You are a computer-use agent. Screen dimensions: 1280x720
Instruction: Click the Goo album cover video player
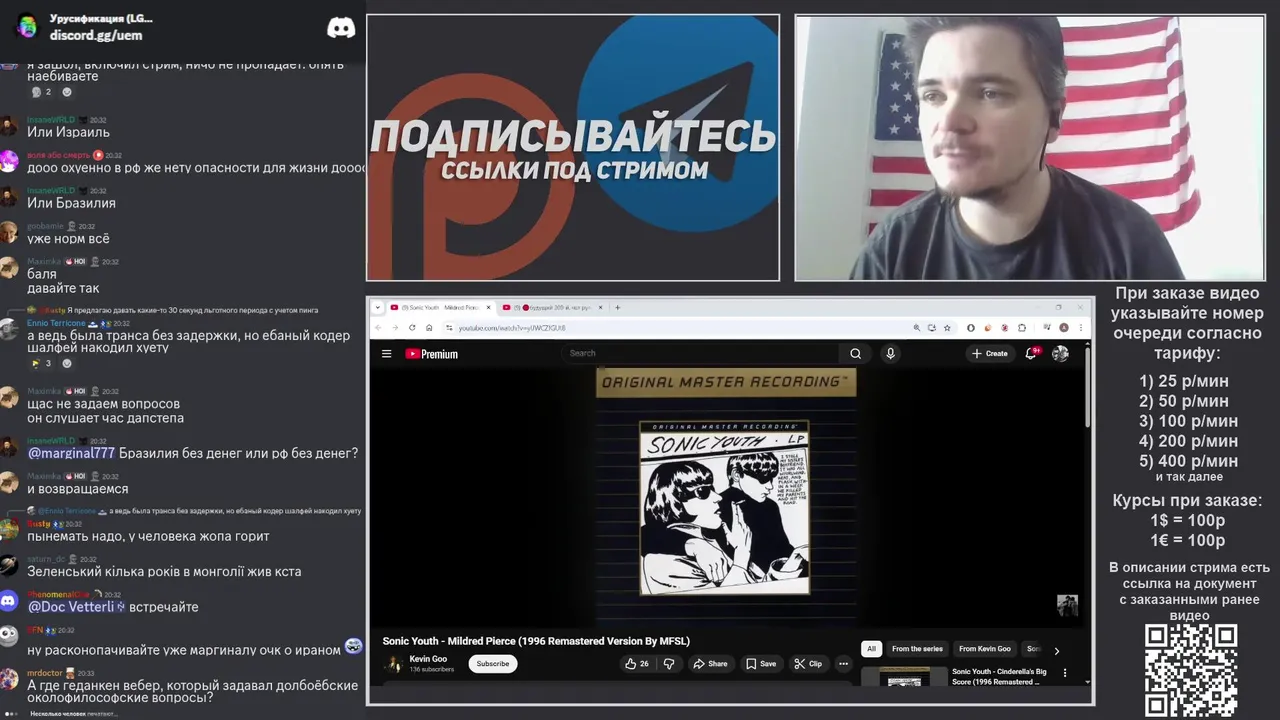pyautogui.click(x=725, y=497)
